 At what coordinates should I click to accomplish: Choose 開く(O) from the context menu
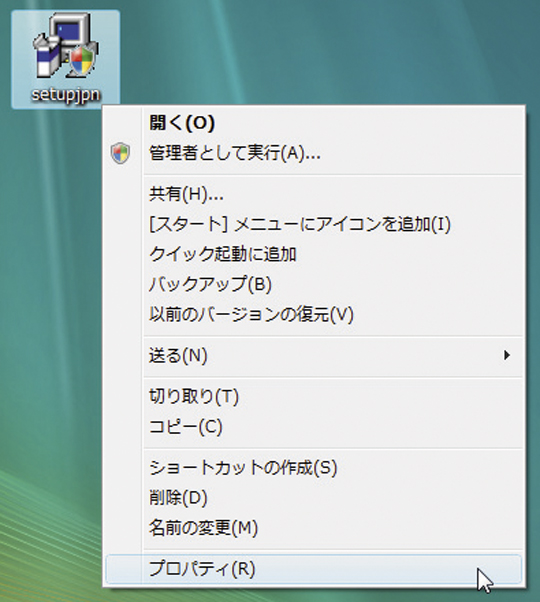pyautogui.click(x=314, y=123)
